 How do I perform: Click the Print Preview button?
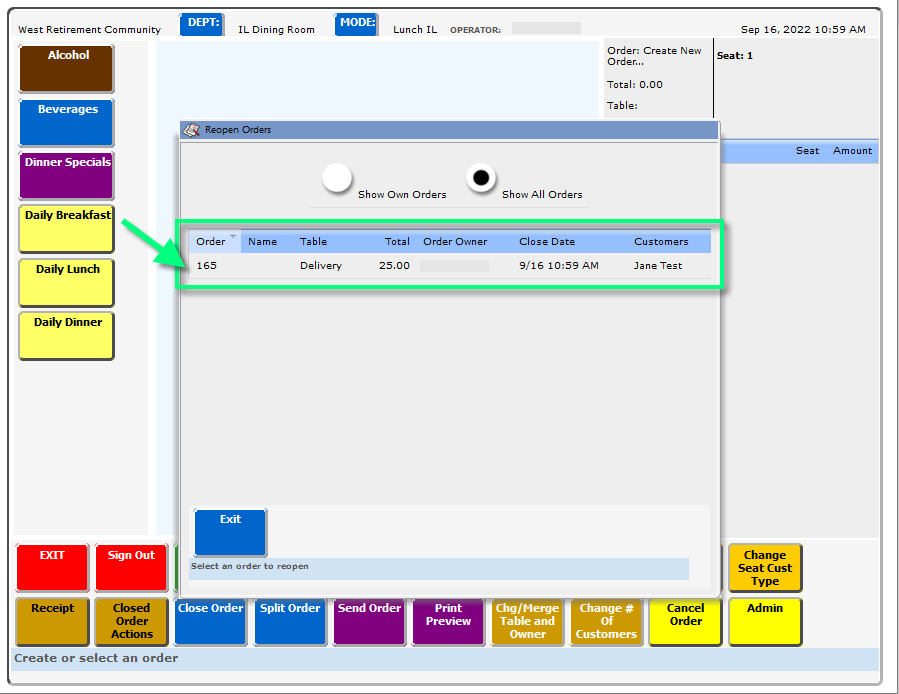pyautogui.click(x=448, y=621)
